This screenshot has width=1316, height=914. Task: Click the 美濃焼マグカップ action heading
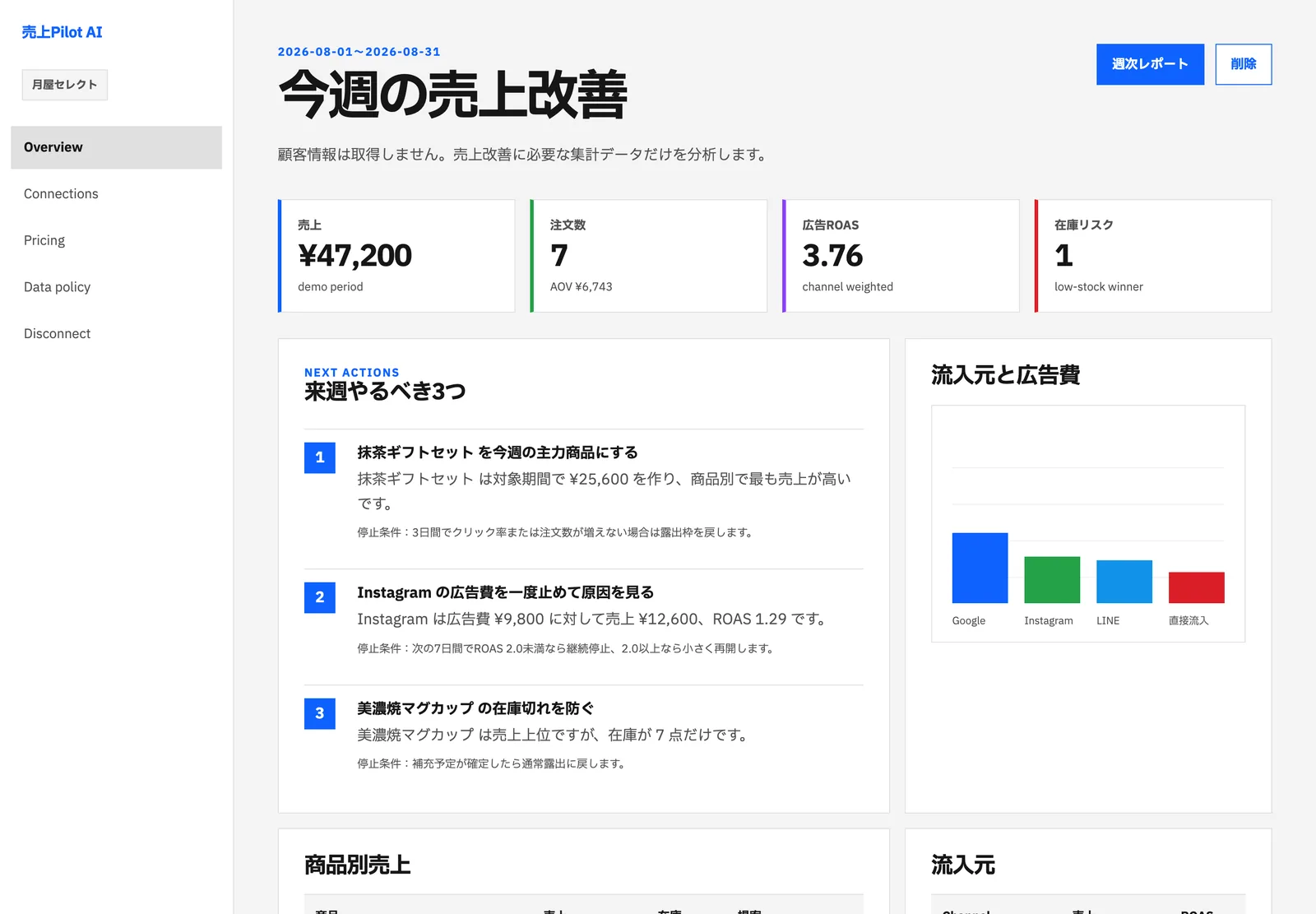tap(475, 708)
